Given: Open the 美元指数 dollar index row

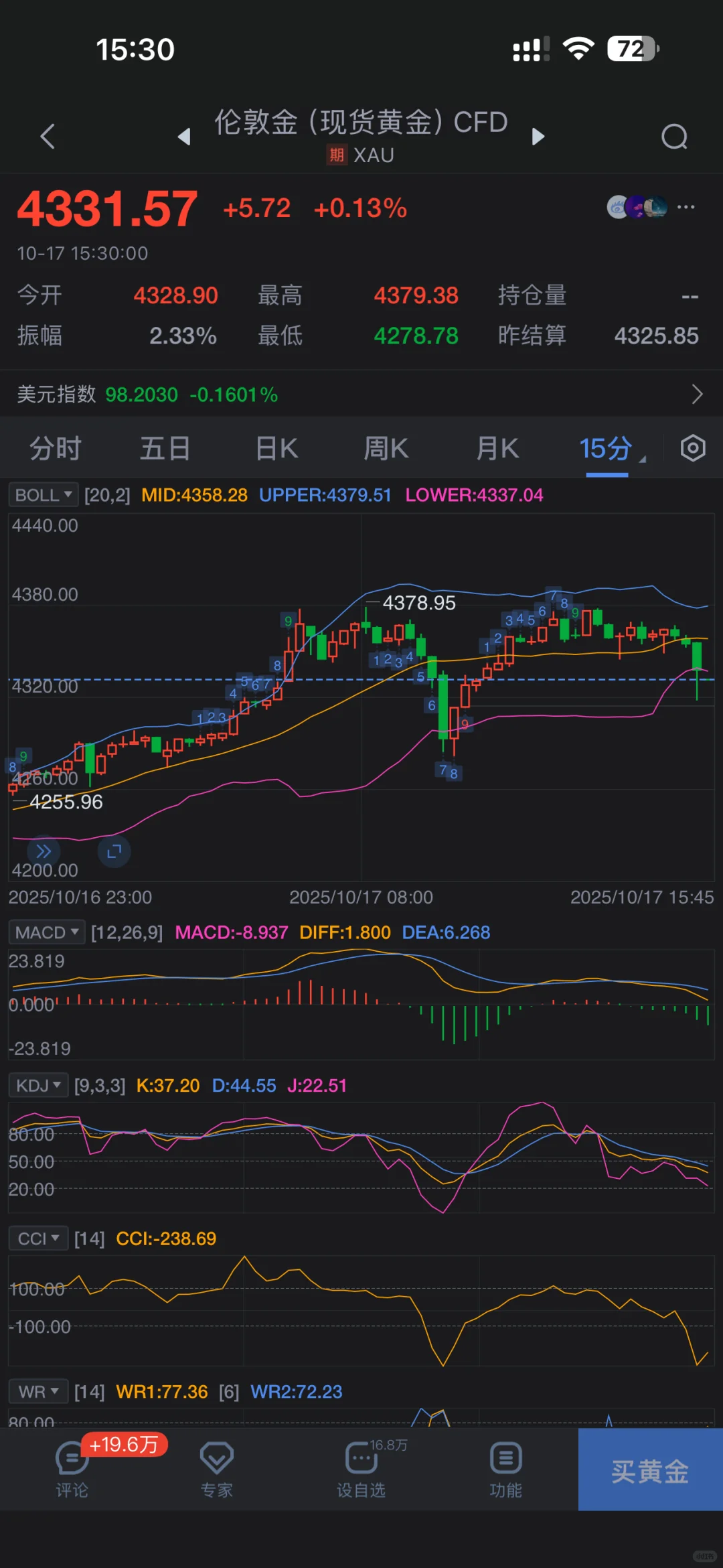Looking at the screenshot, I should pyautogui.click(x=361, y=394).
